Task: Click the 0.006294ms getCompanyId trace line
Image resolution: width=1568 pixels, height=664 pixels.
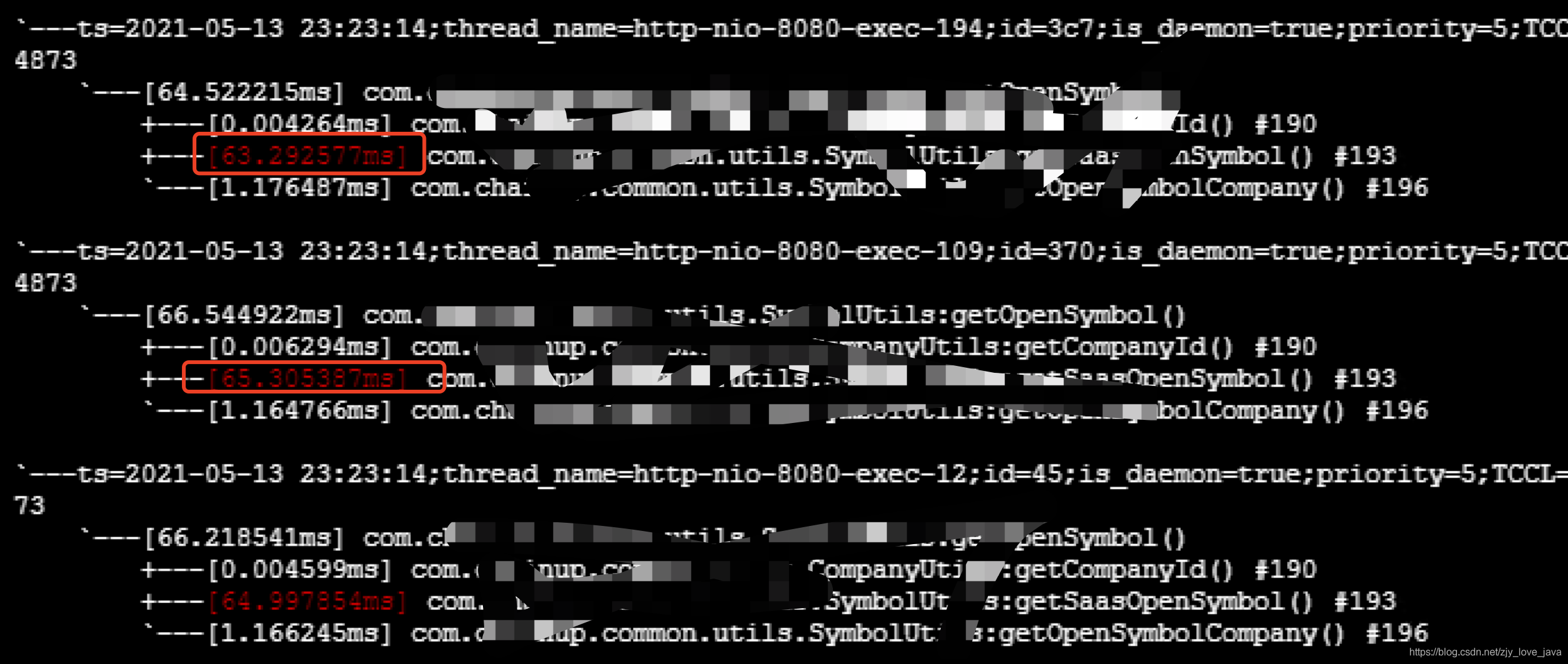Action: (x=729, y=346)
